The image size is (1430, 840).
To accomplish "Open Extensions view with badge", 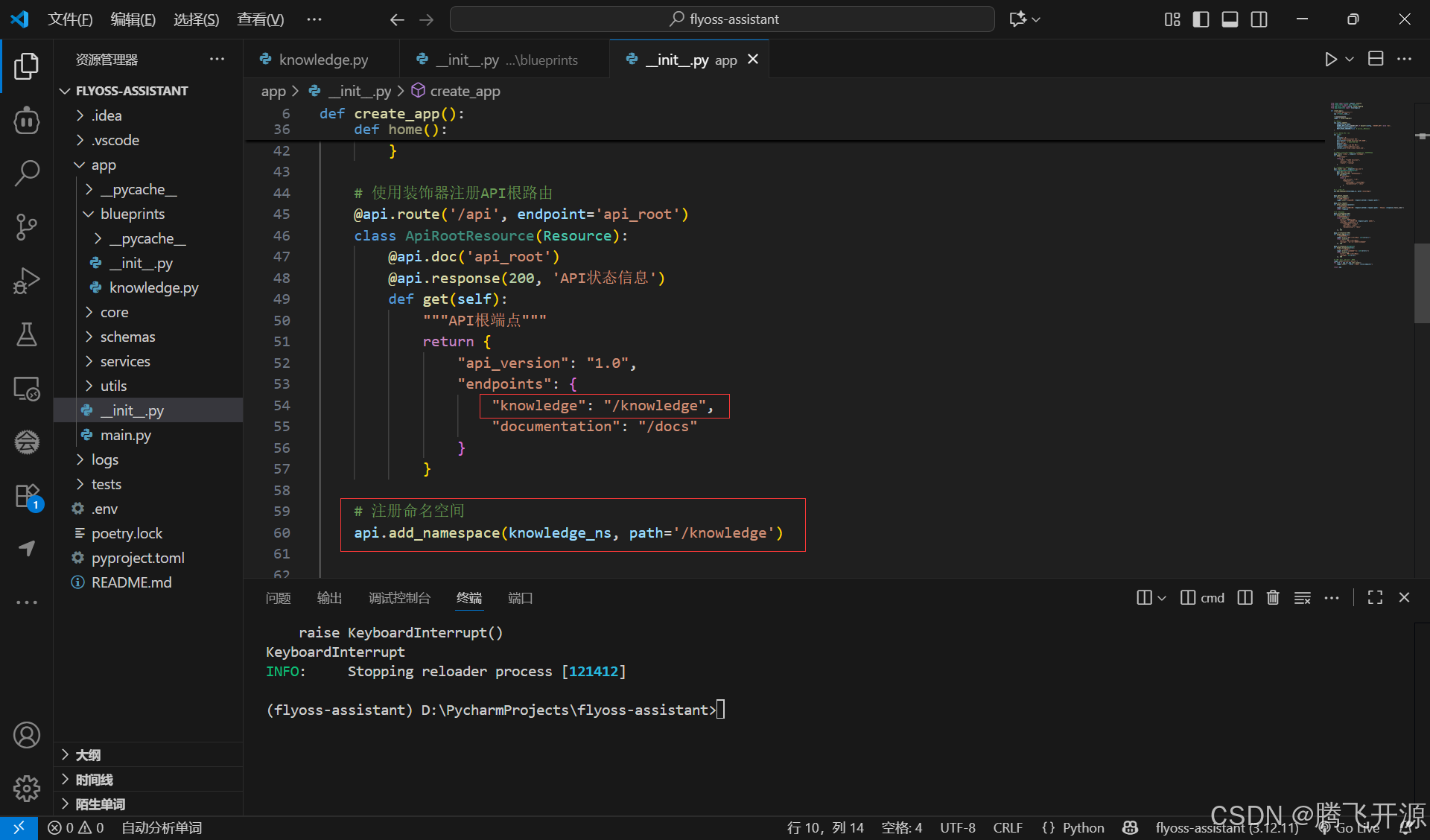I will [x=27, y=496].
